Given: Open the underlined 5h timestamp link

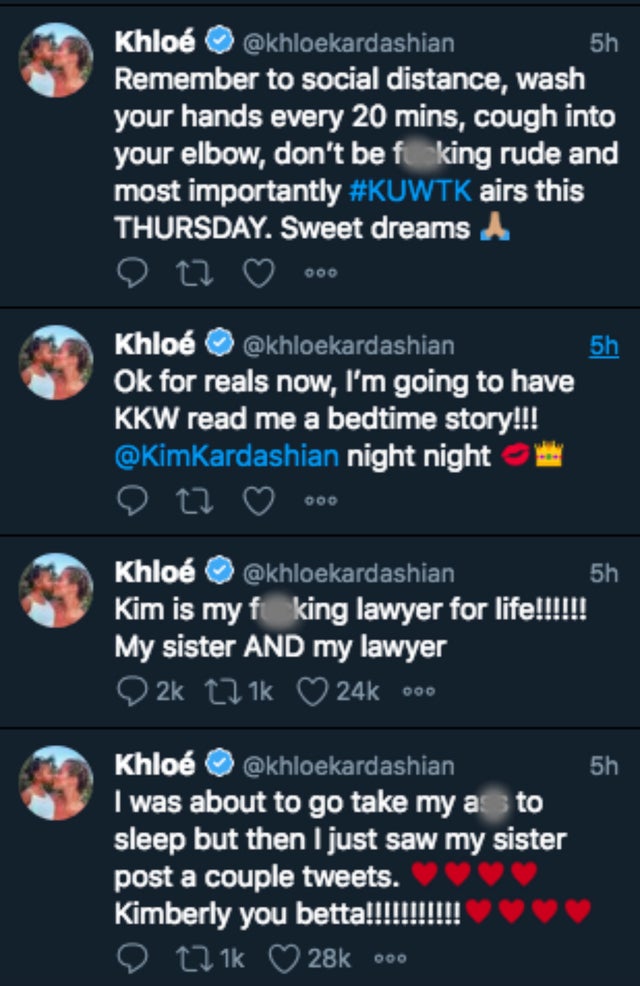Looking at the screenshot, I should 603,346.
